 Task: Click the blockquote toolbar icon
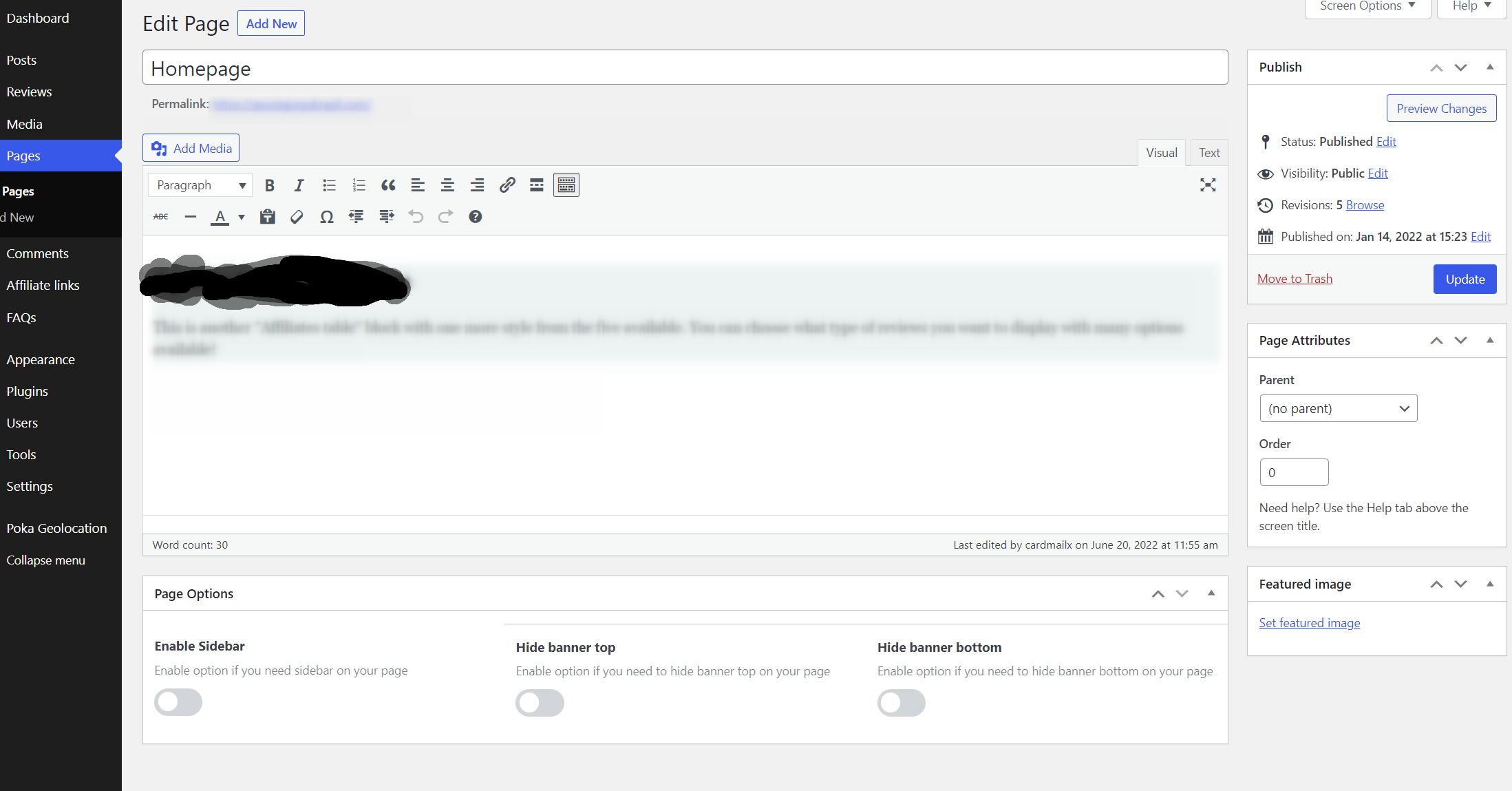coord(388,185)
